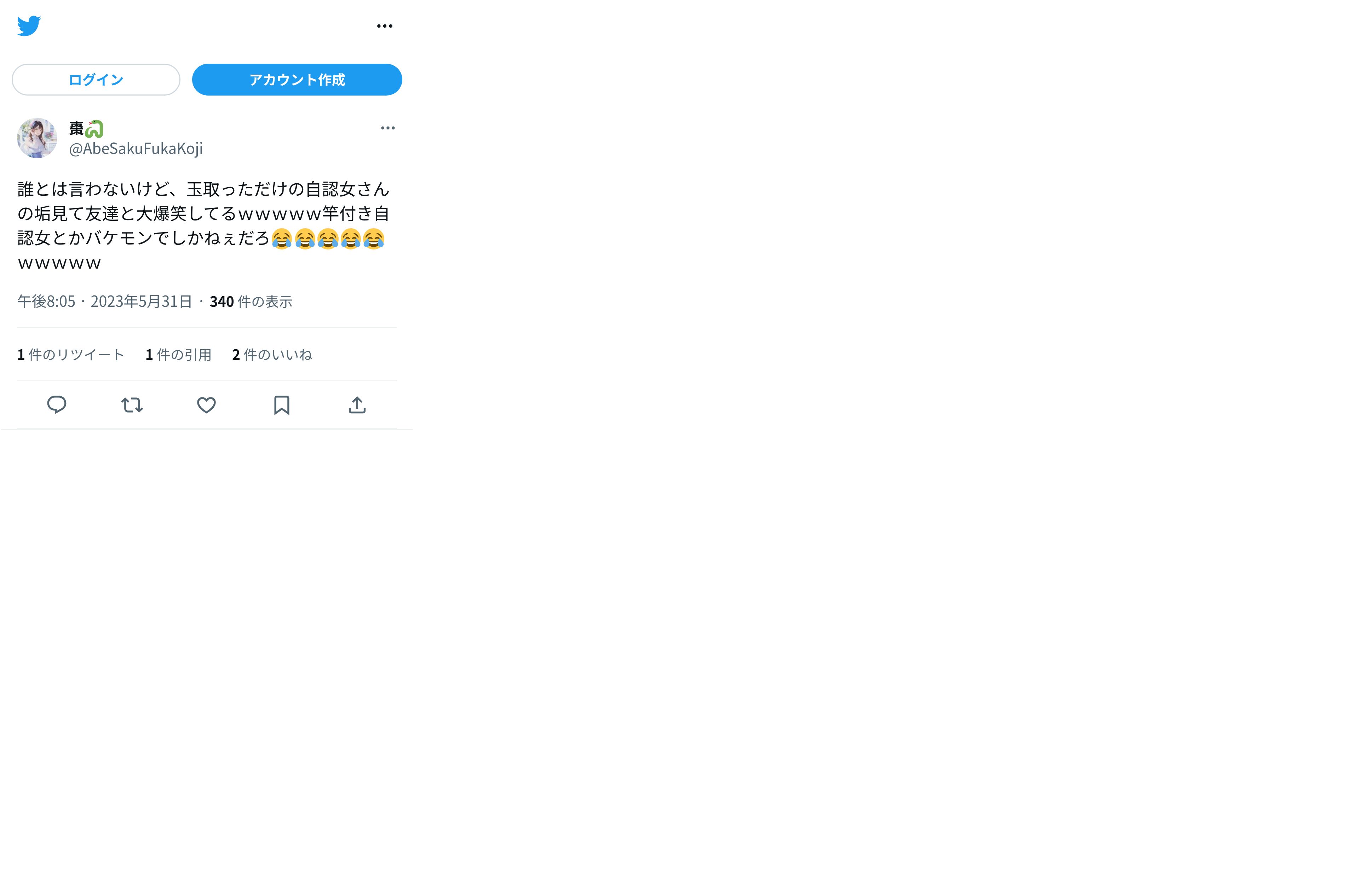The image size is (1363, 896).
Task: View the 1 件の引用 list
Action: (179, 355)
